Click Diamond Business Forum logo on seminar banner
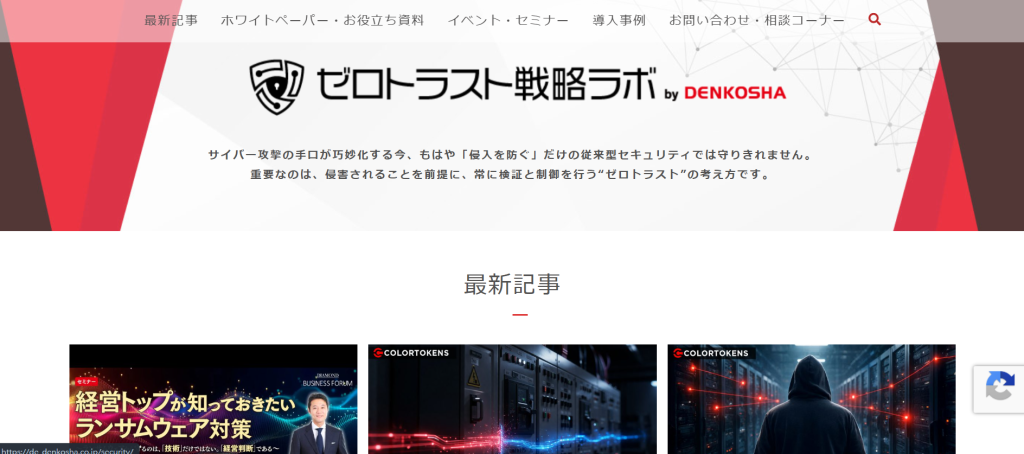Viewport: 1024px width, 454px height. (x=327, y=381)
